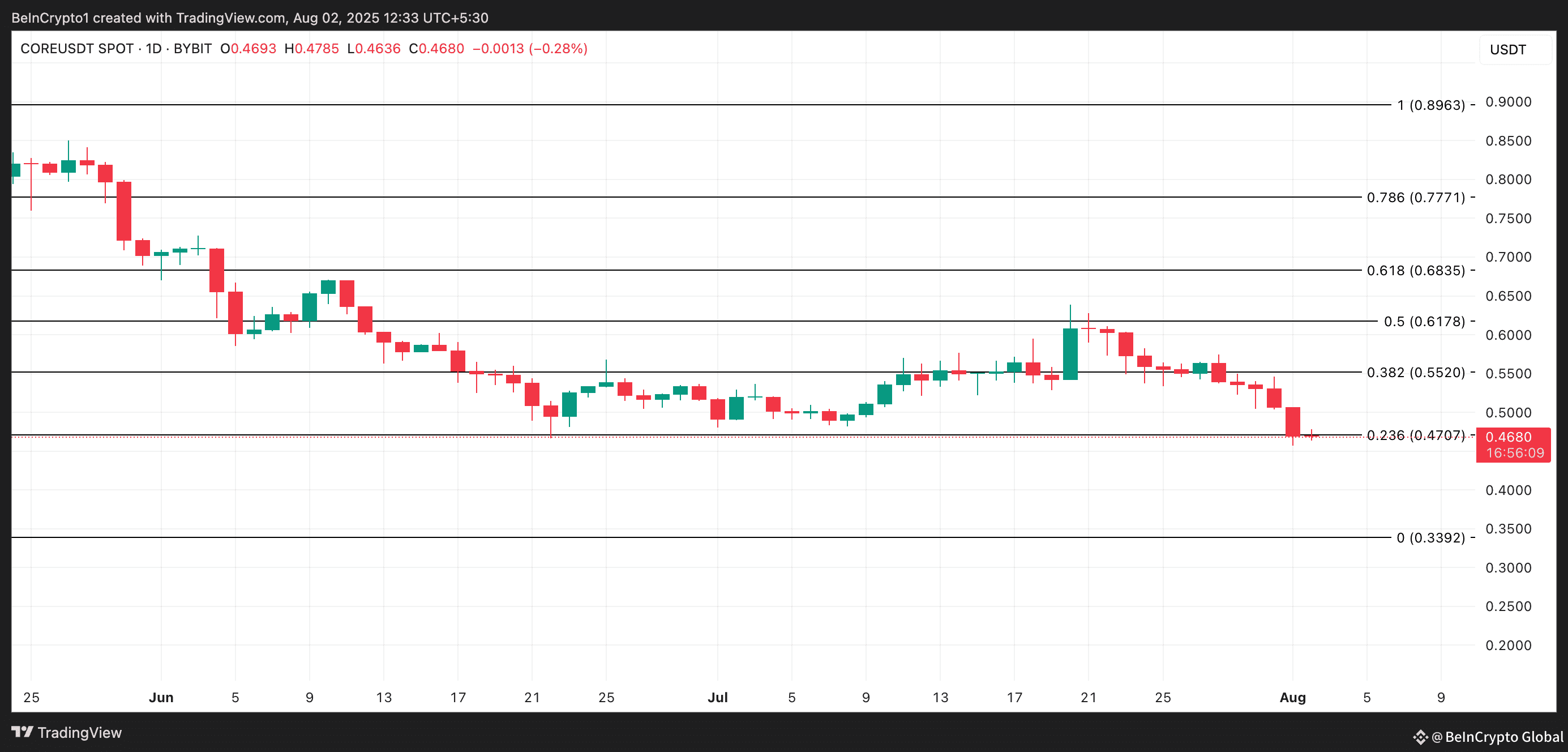Image resolution: width=1568 pixels, height=752 pixels.
Task: Click the 0.2000 price axis value
Action: 1509,646
